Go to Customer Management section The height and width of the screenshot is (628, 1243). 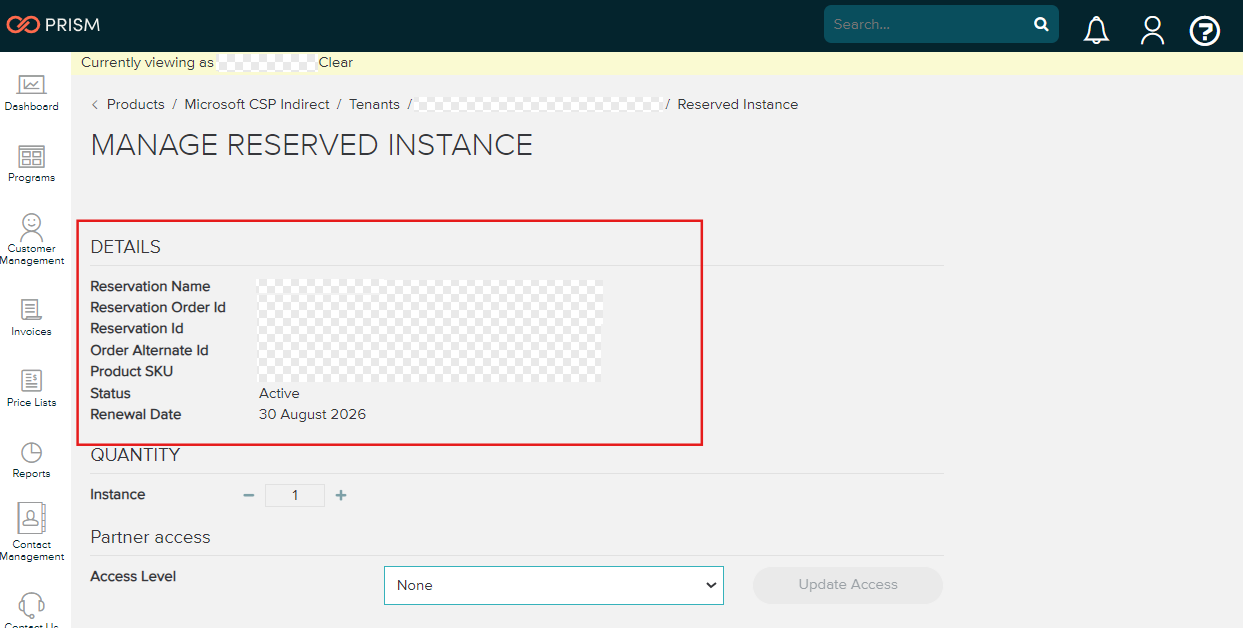(32, 240)
